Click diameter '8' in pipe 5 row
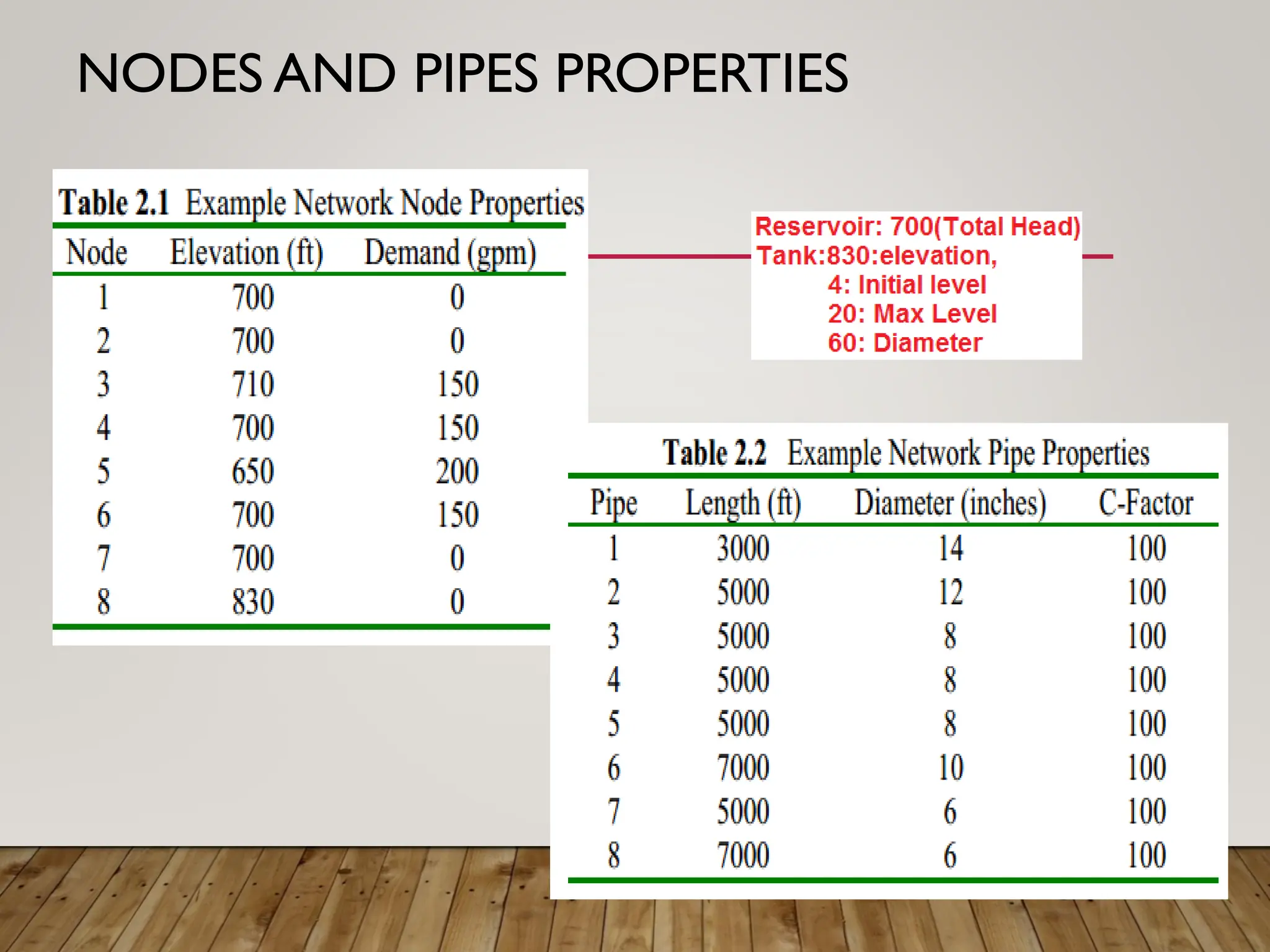The image size is (1270, 952). [x=950, y=724]
